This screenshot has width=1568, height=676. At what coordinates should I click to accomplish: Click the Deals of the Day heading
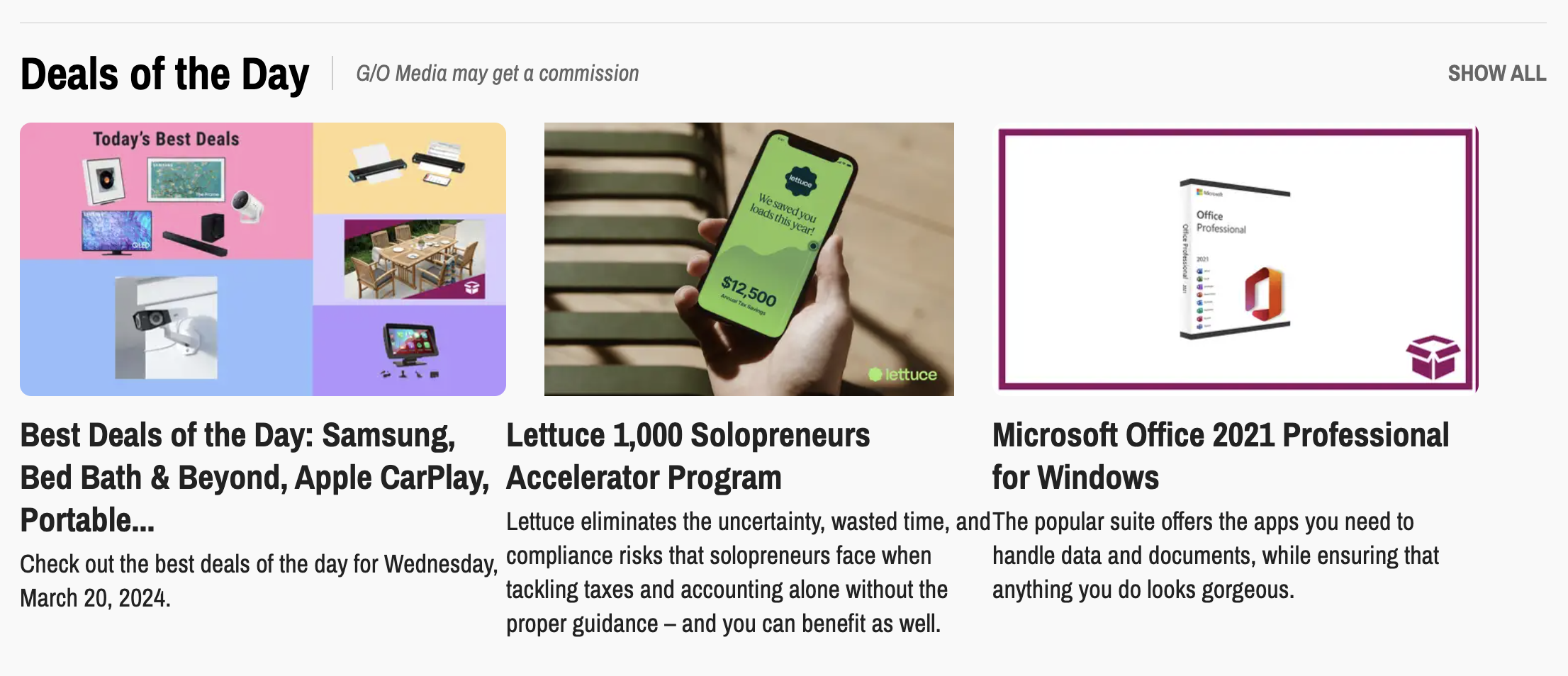point(164,74)
